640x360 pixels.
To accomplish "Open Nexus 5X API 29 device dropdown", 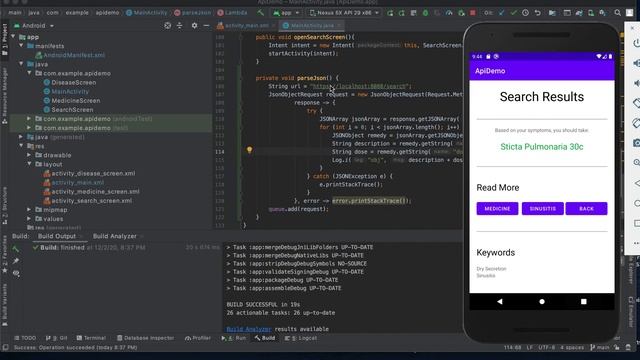I will click(x=344, y=13).
